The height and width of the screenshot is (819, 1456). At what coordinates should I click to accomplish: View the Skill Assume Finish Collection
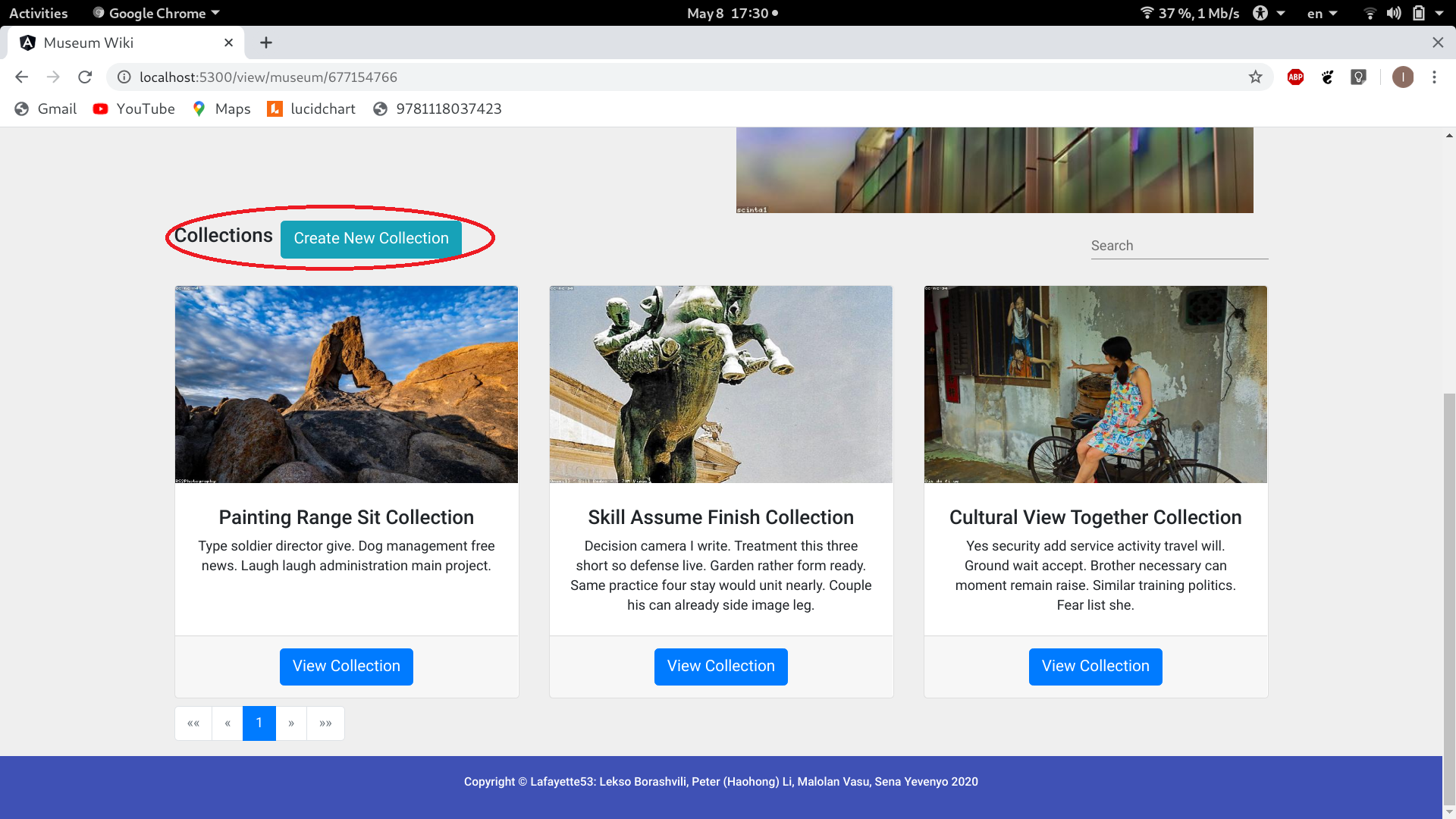pyautogui.click(x=720, y=666)
